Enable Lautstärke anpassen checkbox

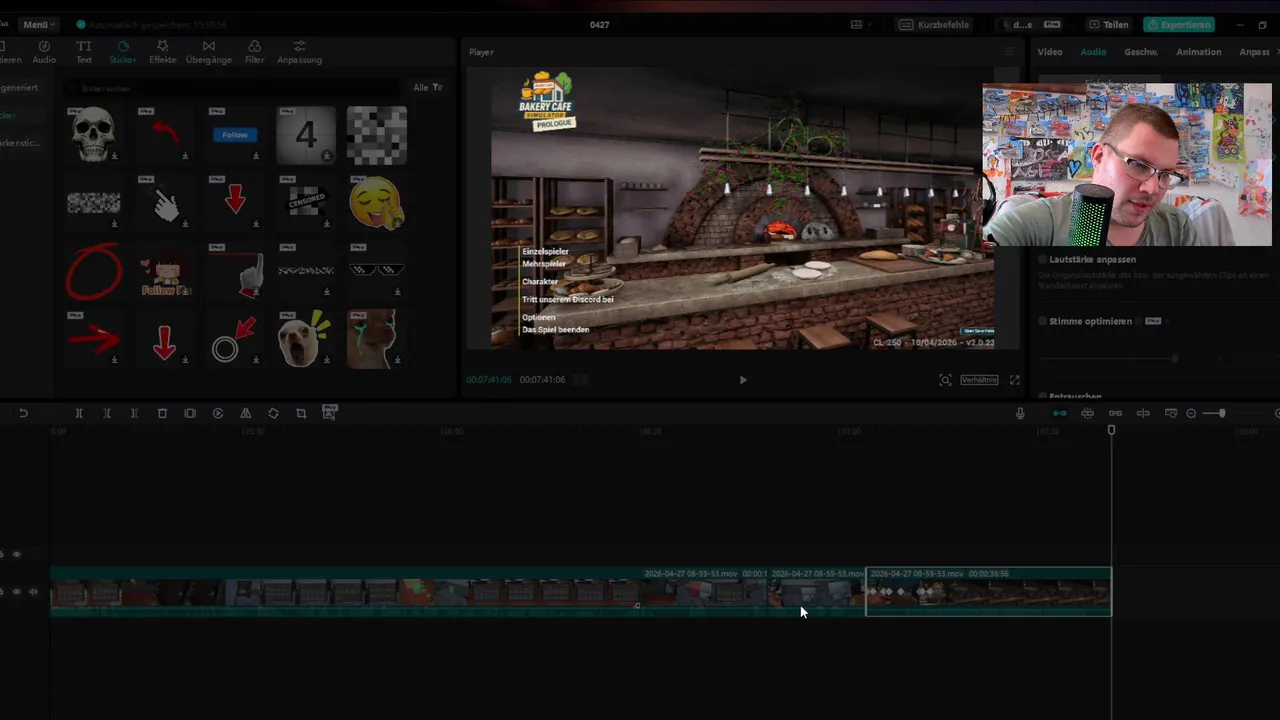1042,260
